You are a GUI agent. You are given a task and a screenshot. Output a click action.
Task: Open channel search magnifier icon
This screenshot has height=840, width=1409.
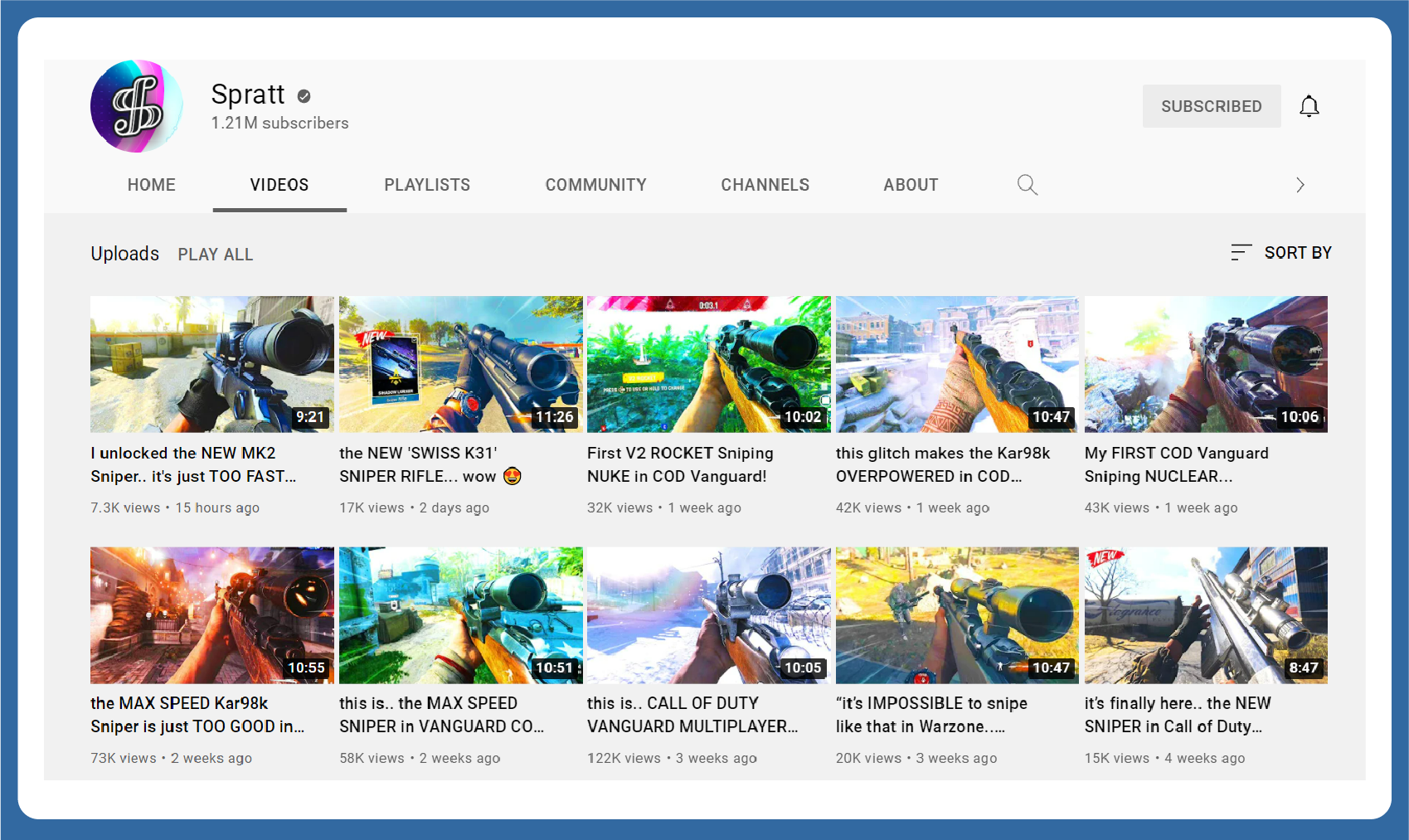(1028, 185)
